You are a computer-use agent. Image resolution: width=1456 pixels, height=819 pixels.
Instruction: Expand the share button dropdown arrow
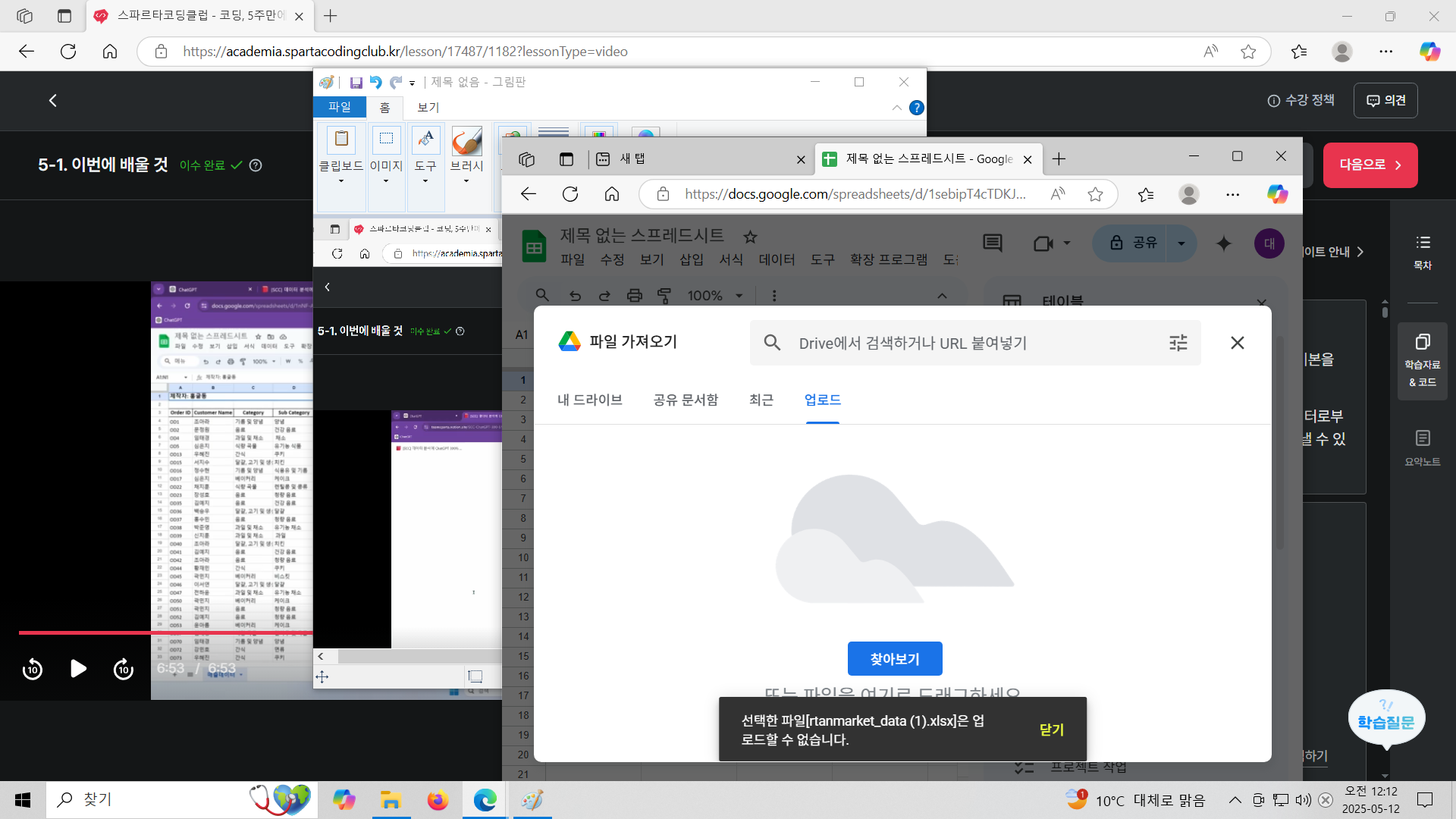1181,243
